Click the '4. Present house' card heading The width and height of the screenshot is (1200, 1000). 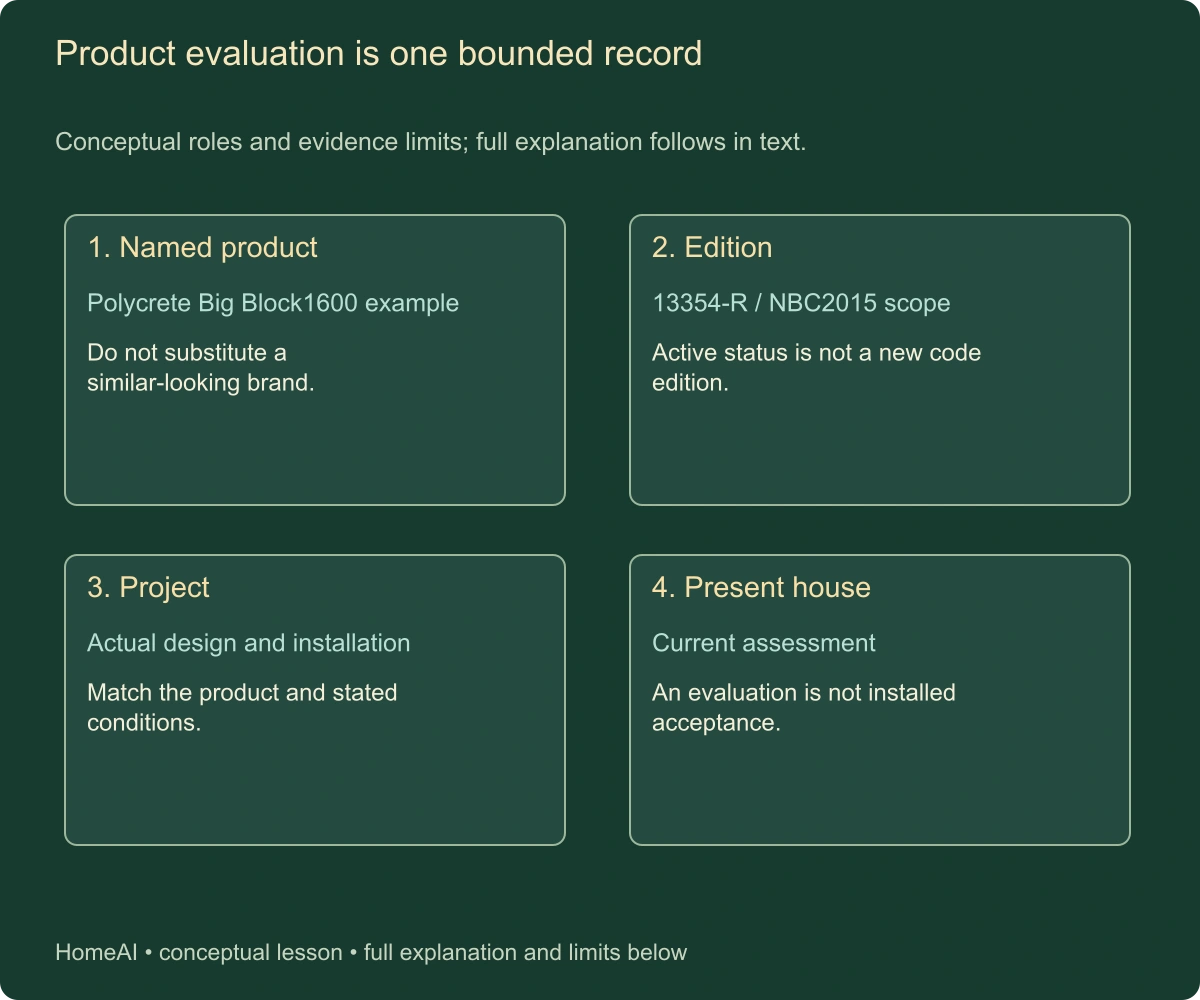(761, 588)
